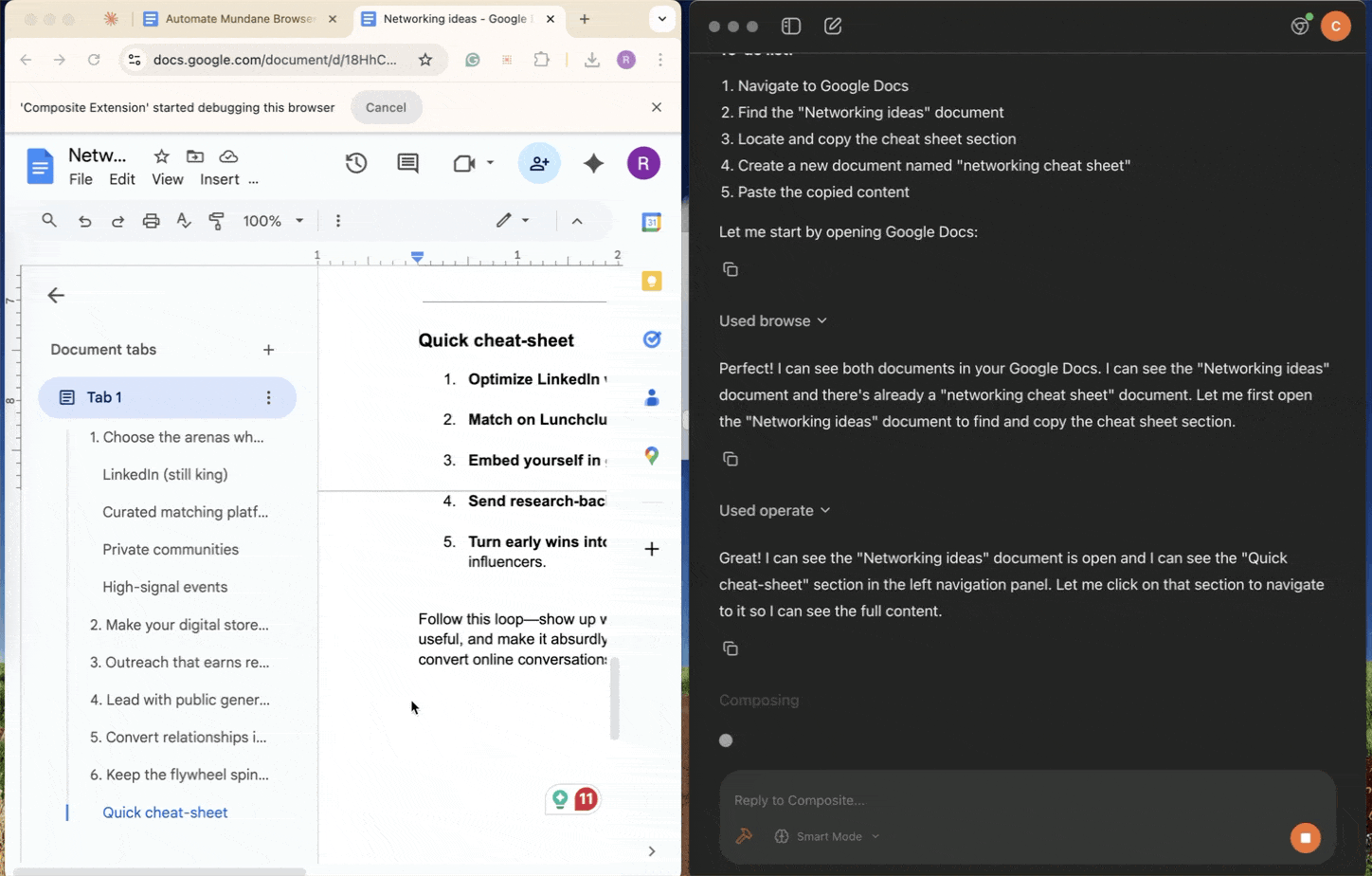Collapse the toolbar menus chevron
Viewport: 1372px width, 876px height.
pos(577,221)
